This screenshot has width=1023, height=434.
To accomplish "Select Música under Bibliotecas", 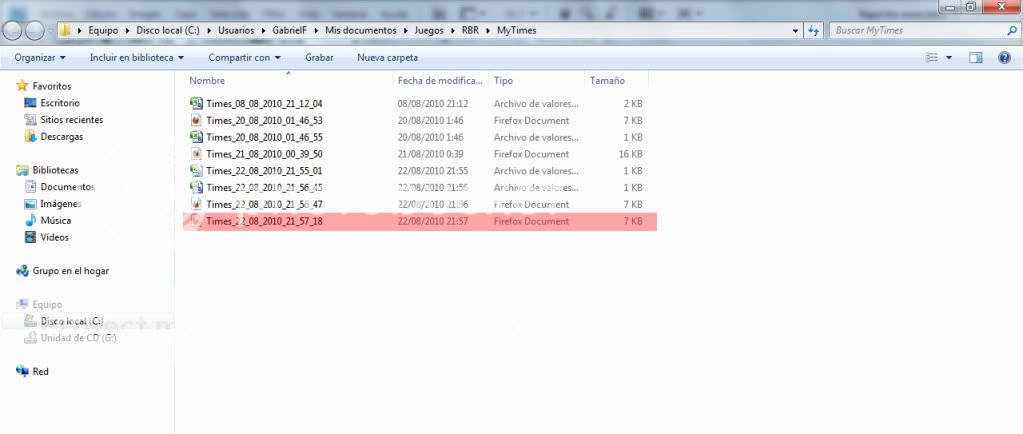I will [55, 221].
